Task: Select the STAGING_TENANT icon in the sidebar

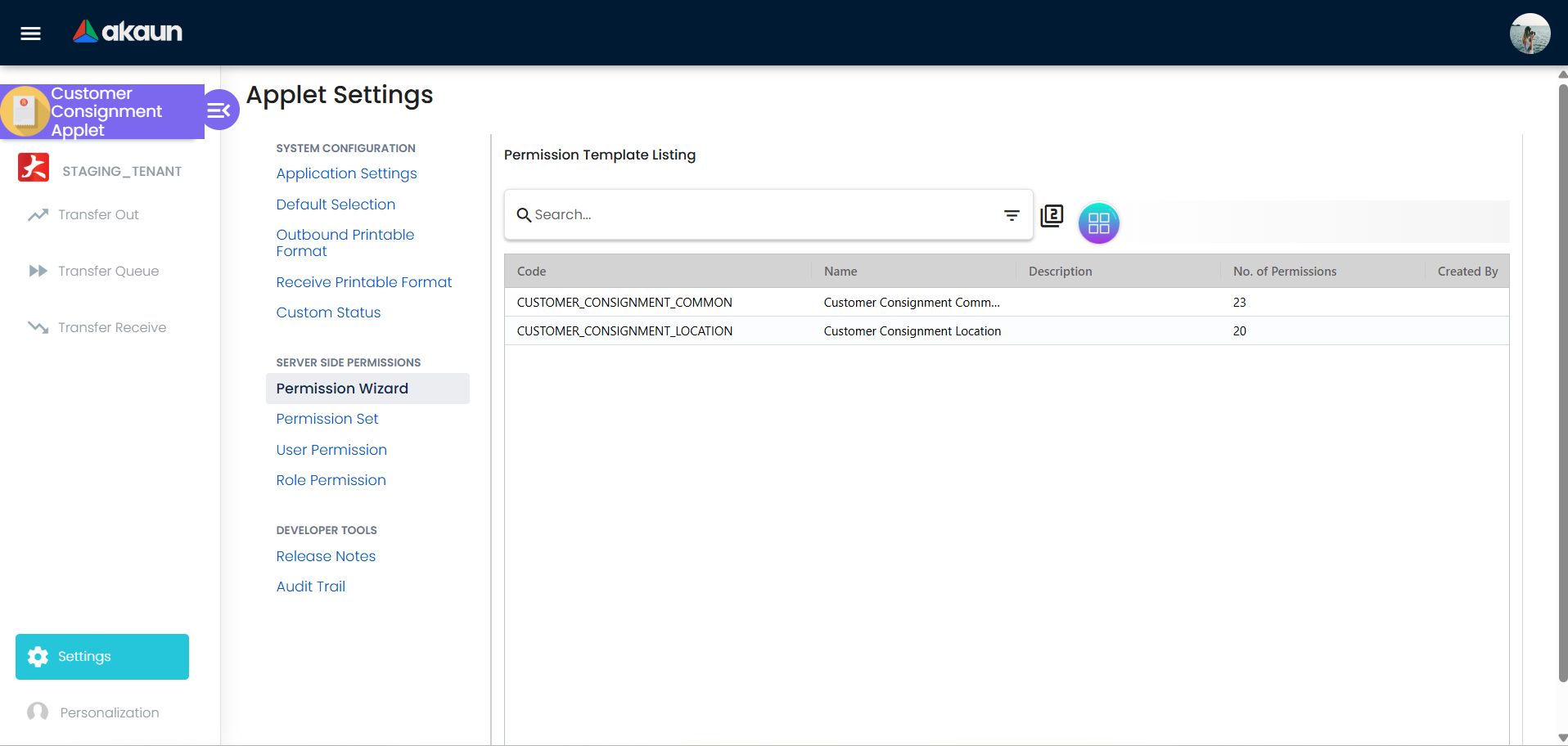Action: [34, 168]
